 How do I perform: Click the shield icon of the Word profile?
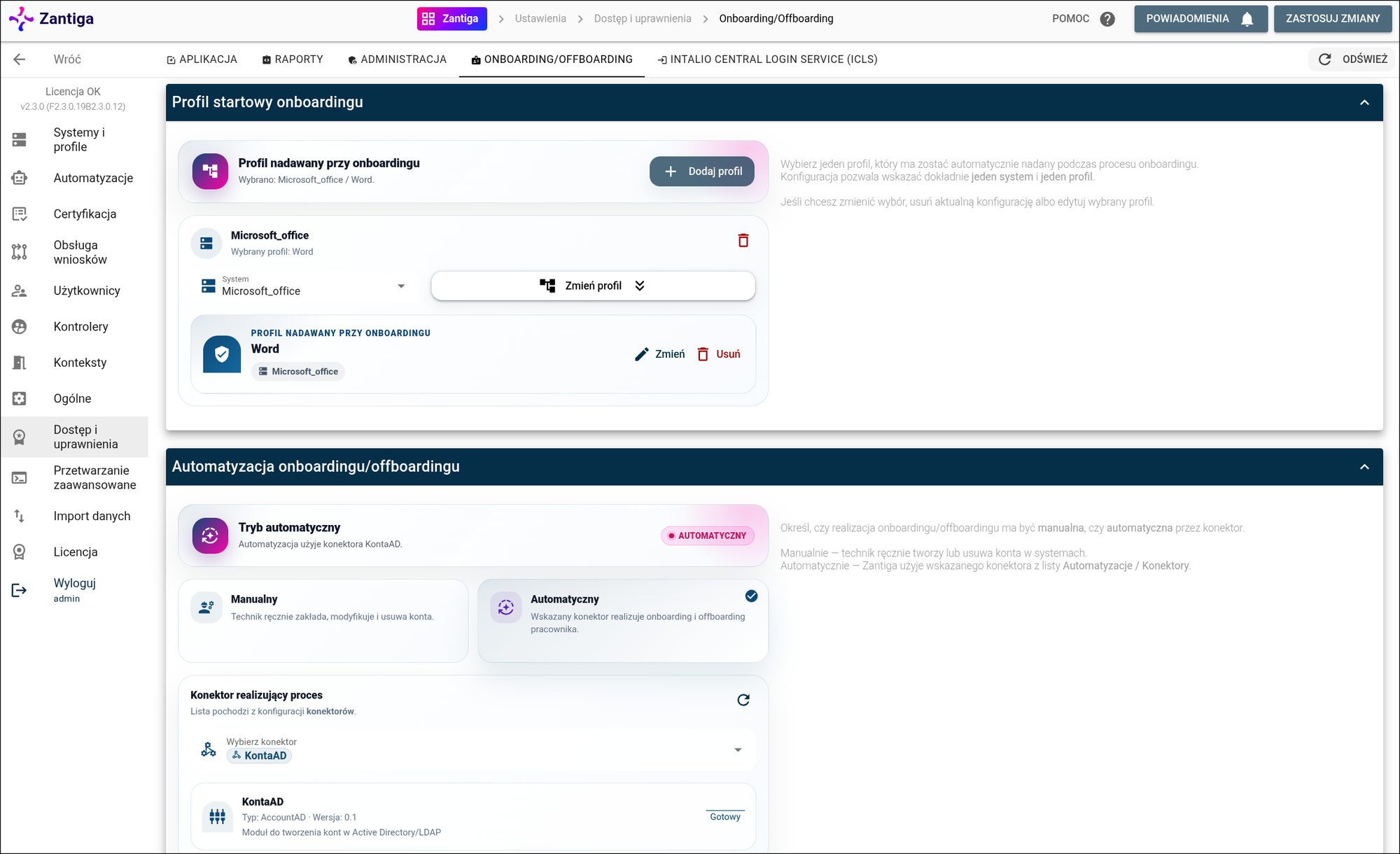click(222, 354)
